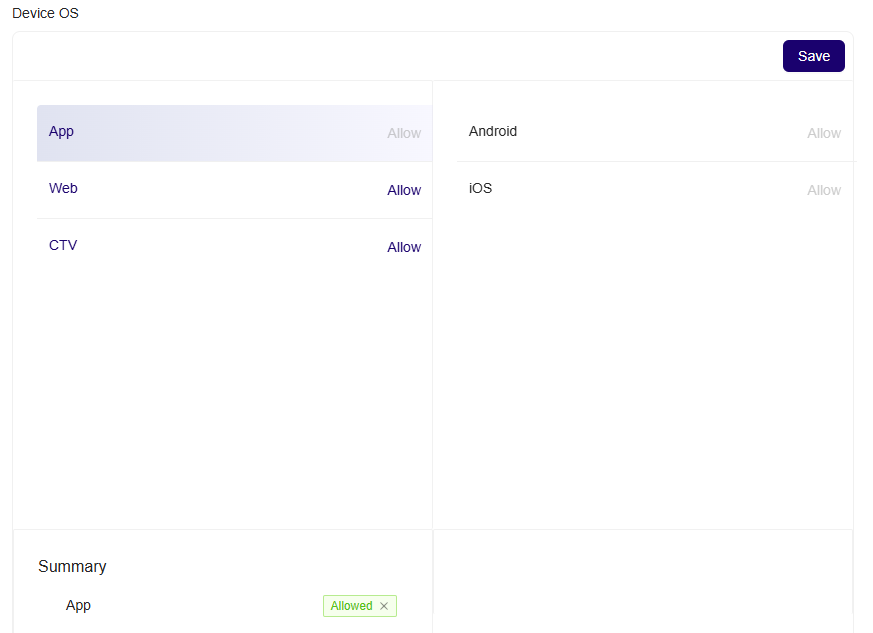873x633 pixels.
Task: Click the Device OS title
Action: coord(45,13)
